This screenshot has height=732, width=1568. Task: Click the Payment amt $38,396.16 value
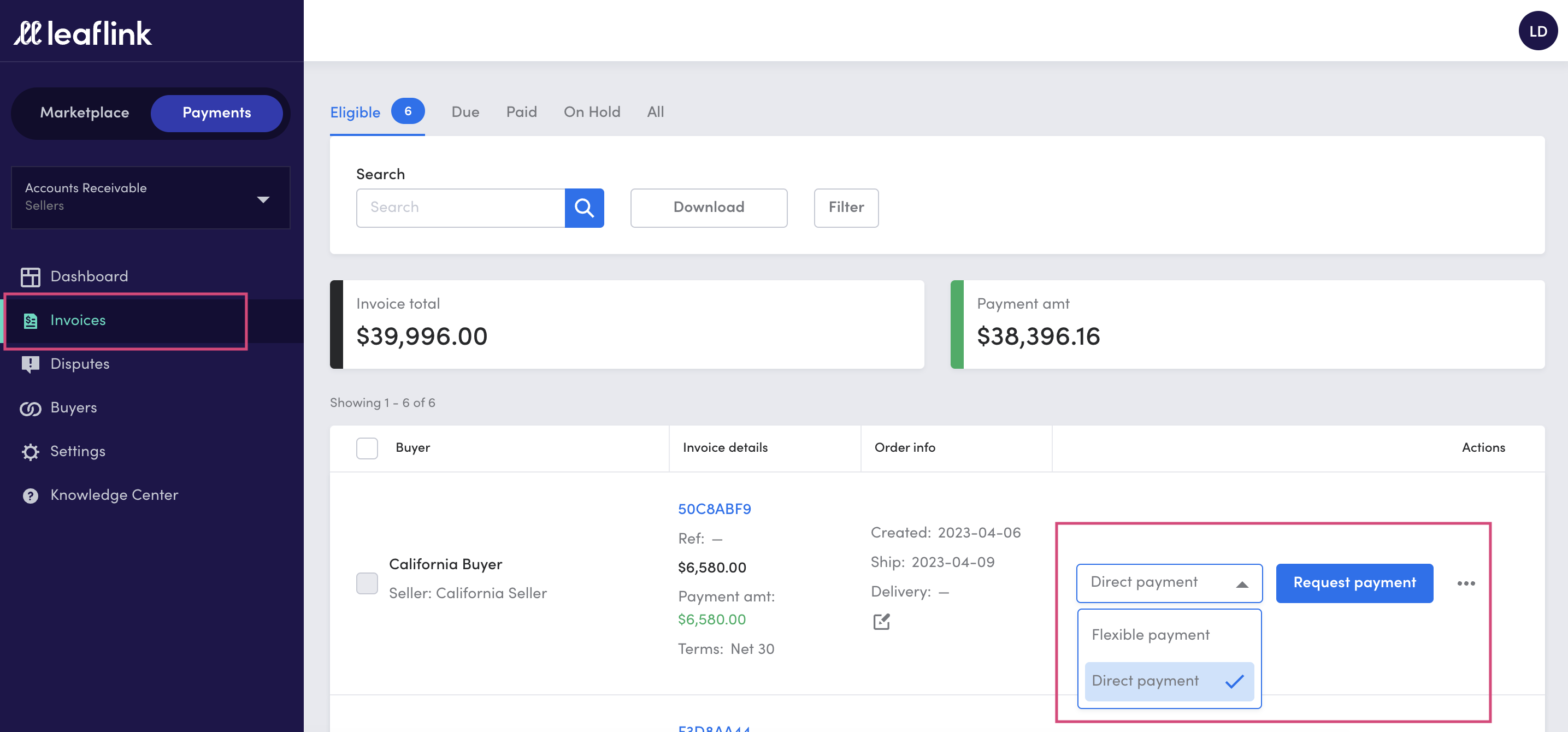coord(1038,337)
